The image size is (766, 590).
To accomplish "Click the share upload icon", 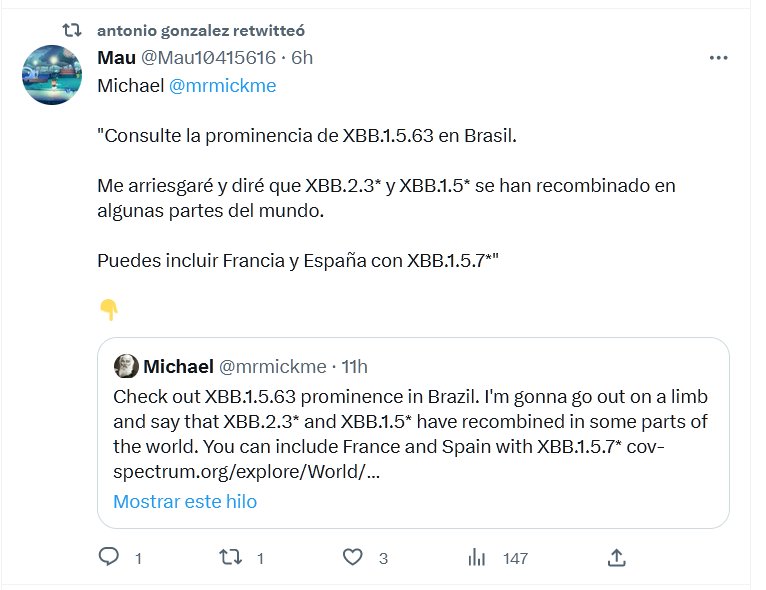I will click(617, 557).
